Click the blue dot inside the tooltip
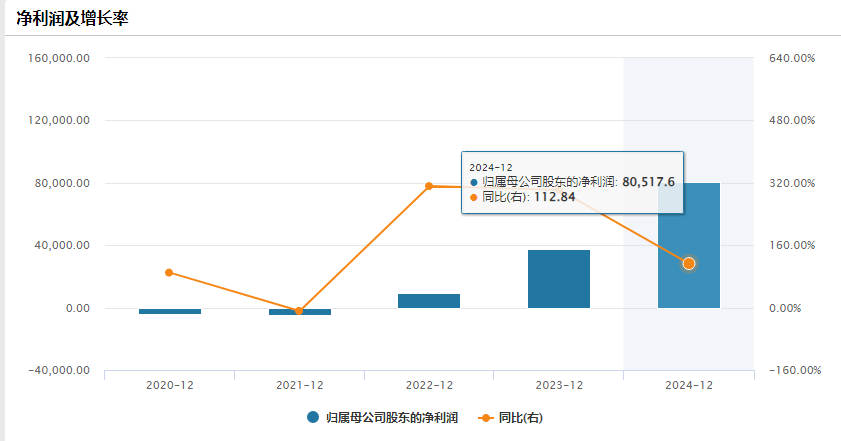The height and width of the screenshot is (441, 841). coord(474,182)
